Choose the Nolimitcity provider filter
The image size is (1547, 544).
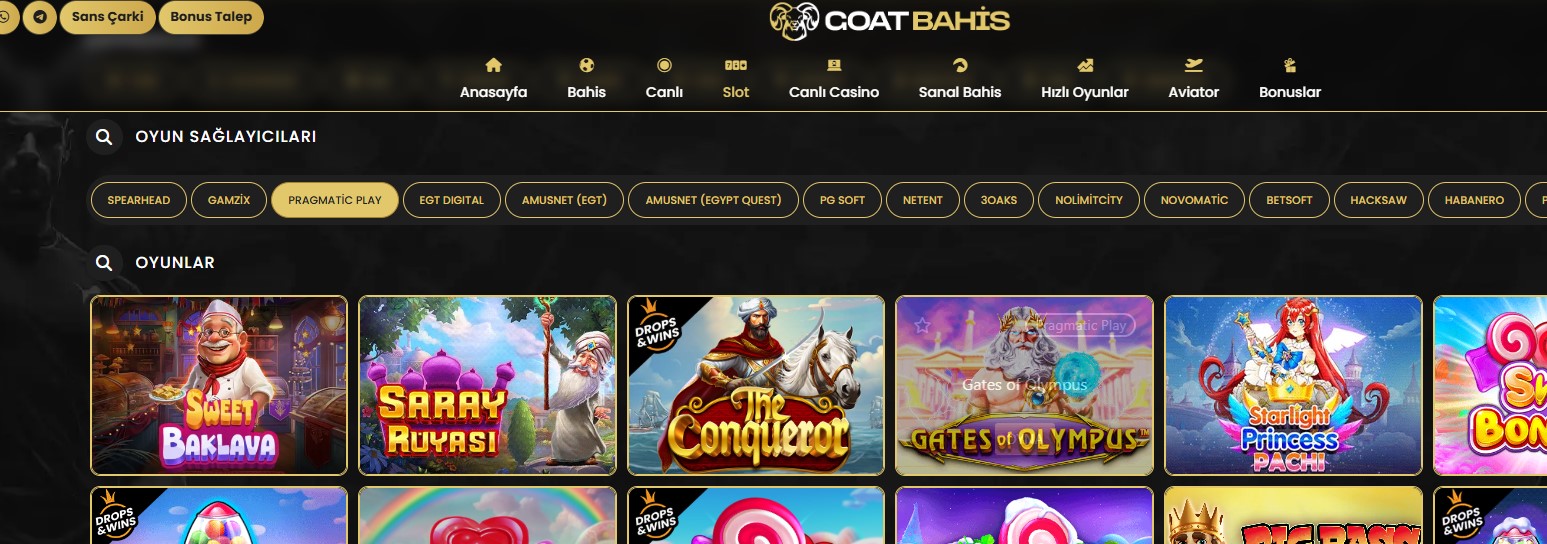point(1089,200)
